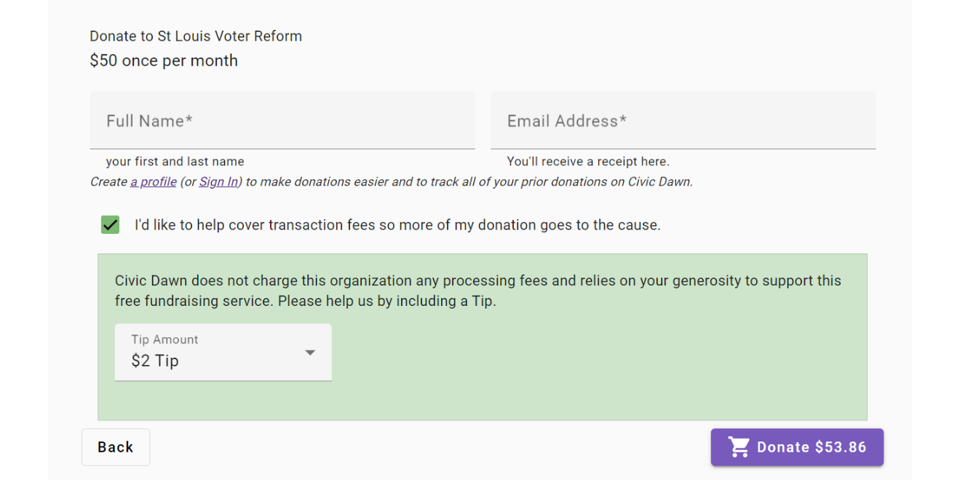Screen dimensions: 960x480
Task: Focus the Full Name input field
Action: click(282, 121)
